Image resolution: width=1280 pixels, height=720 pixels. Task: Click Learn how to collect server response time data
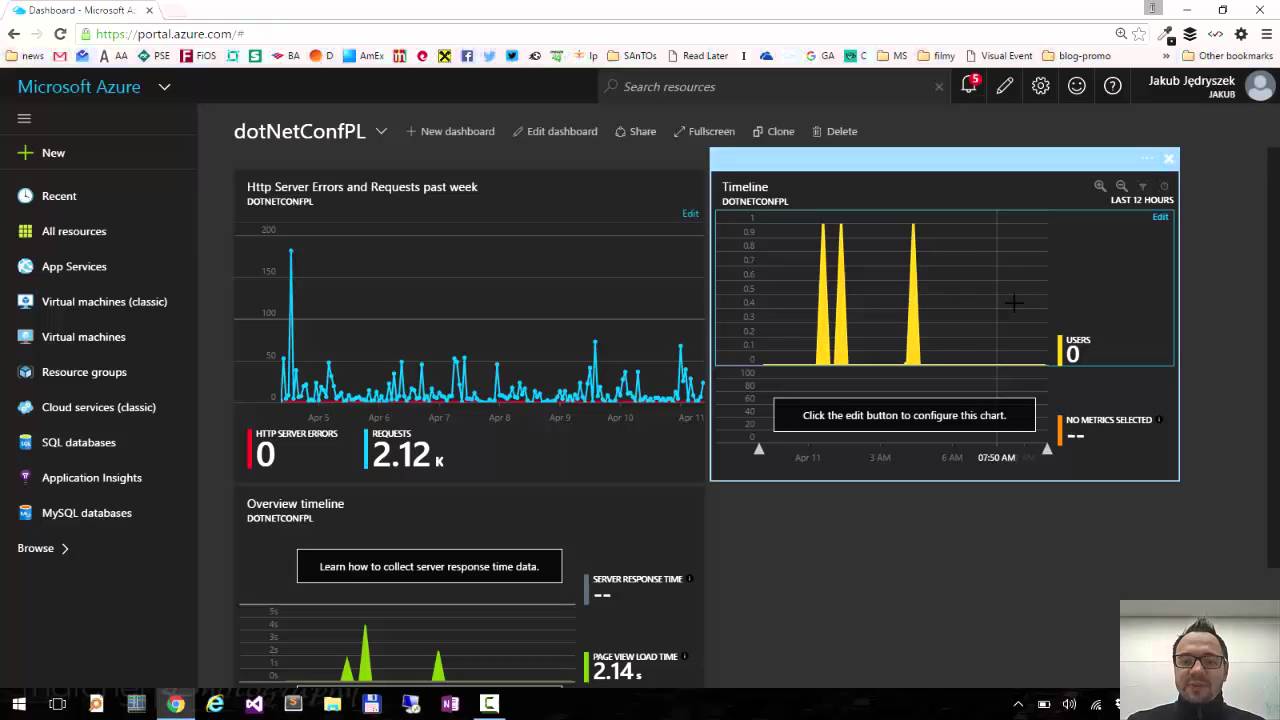pyautogui.click(x=429, y=566)
